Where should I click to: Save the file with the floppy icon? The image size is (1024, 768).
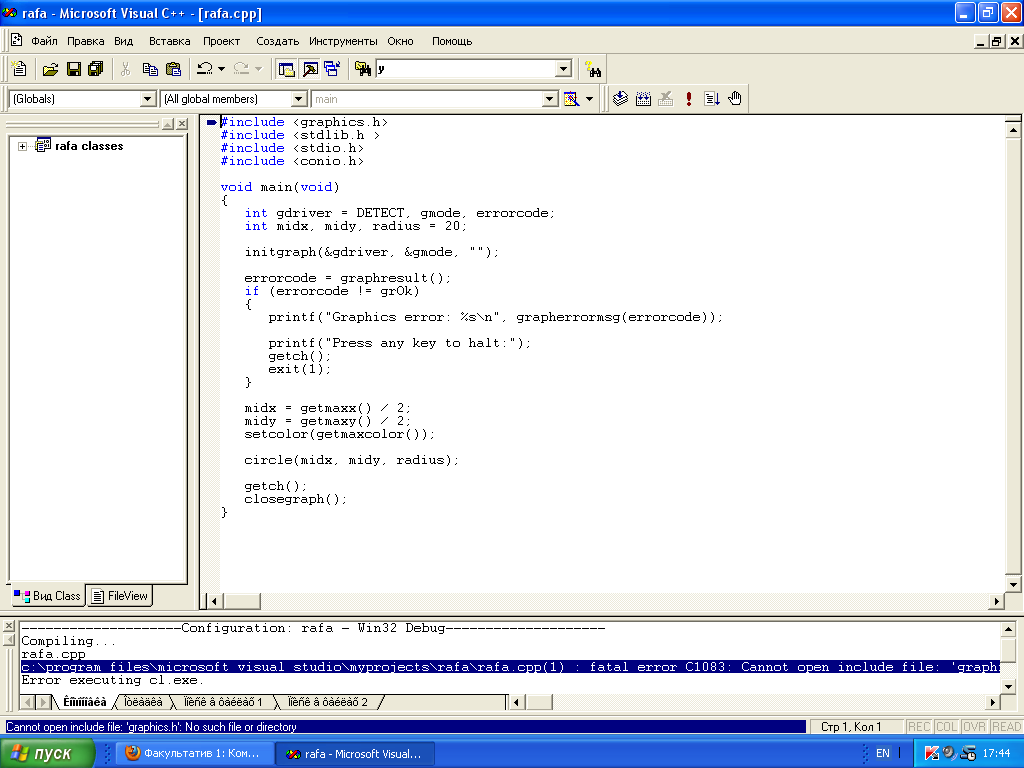point(73,69)
